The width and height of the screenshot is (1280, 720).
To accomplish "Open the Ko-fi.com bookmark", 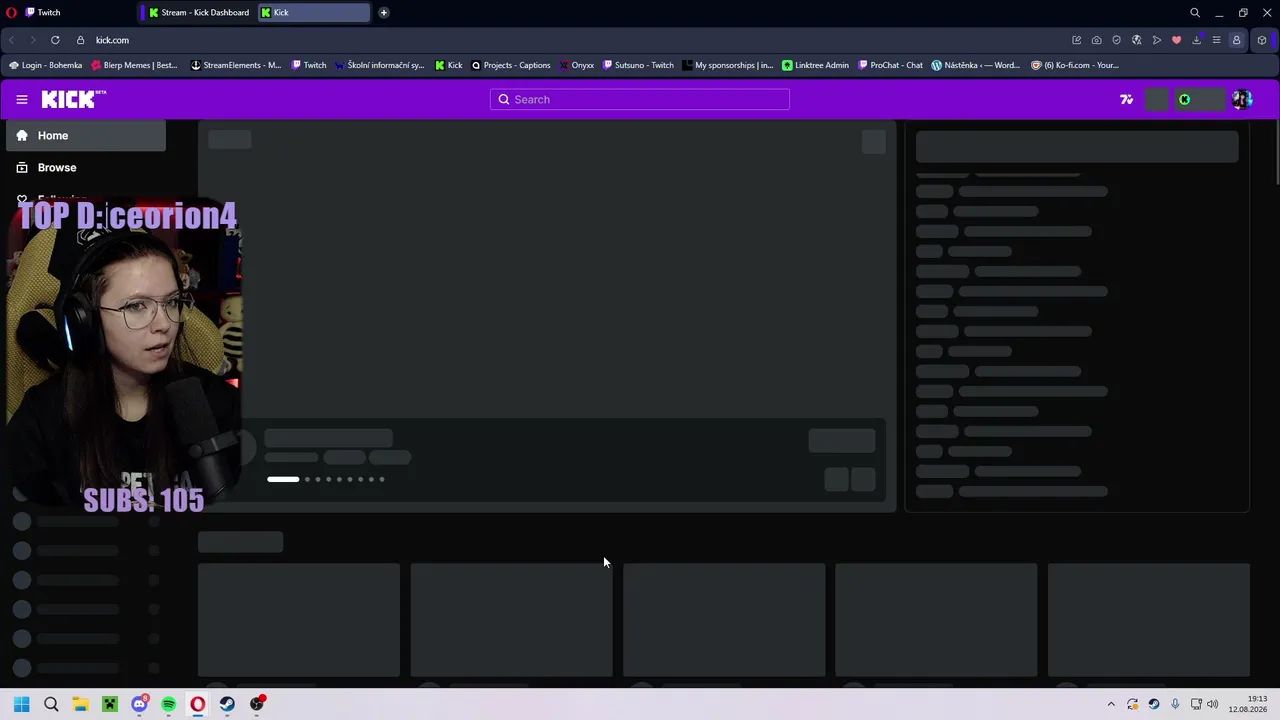I will (1075, 65).
